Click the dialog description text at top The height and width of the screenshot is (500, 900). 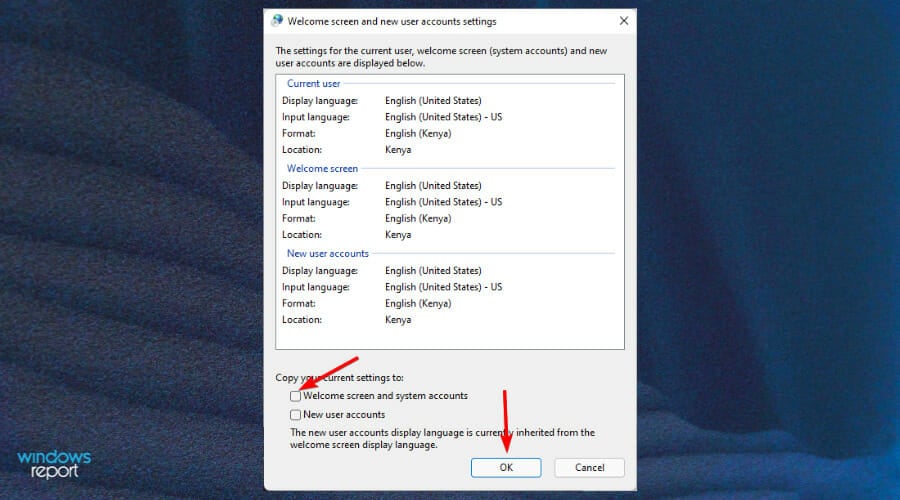point(441,57)
